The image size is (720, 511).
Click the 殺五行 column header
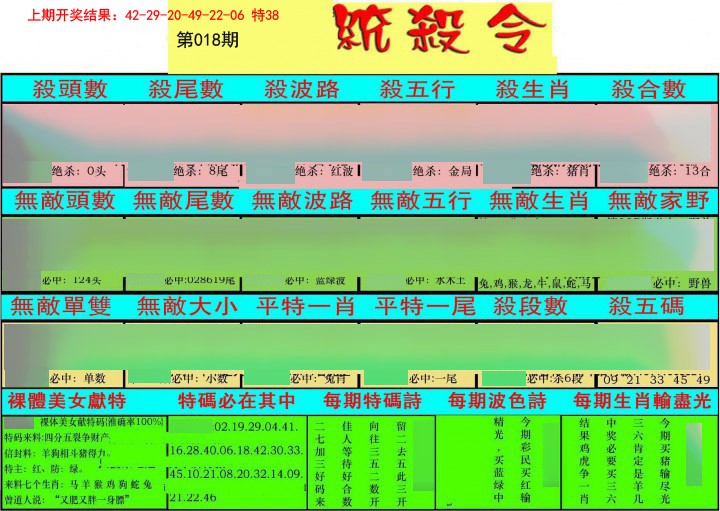click(x=417, y=89)
